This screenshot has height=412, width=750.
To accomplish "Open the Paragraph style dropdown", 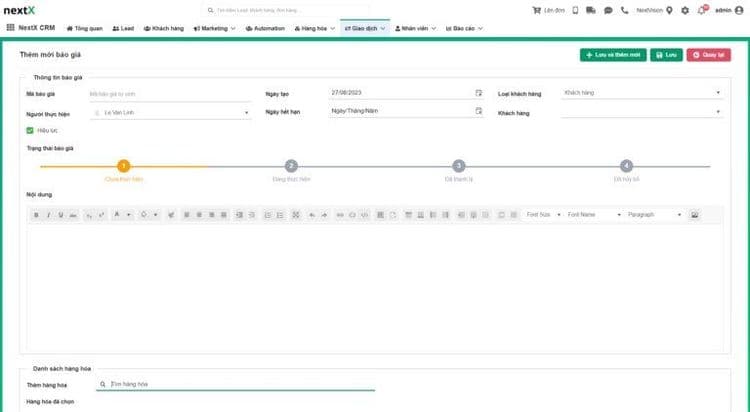I will pos(655,215).
